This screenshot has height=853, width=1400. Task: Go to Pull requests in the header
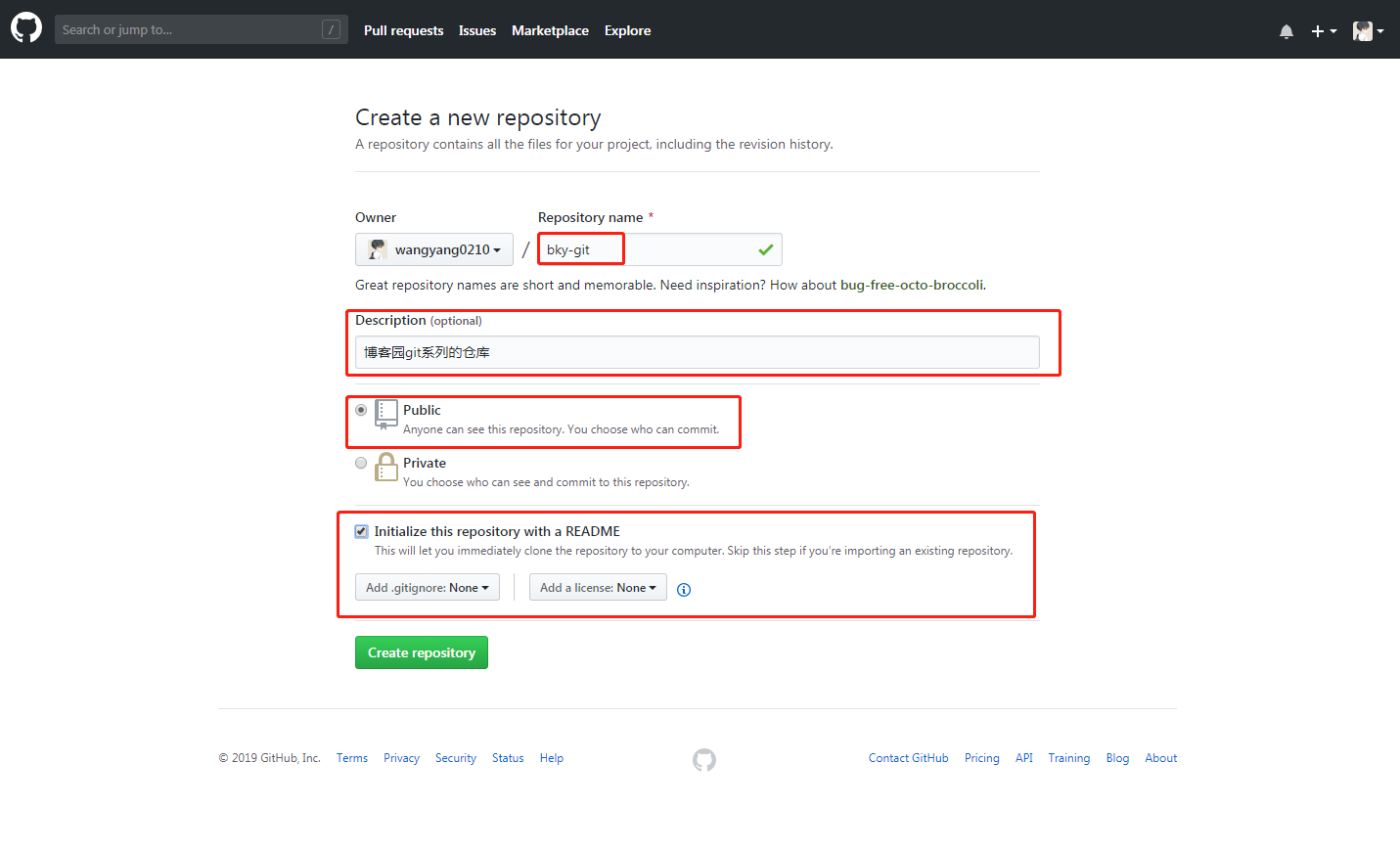pos(403,30)
